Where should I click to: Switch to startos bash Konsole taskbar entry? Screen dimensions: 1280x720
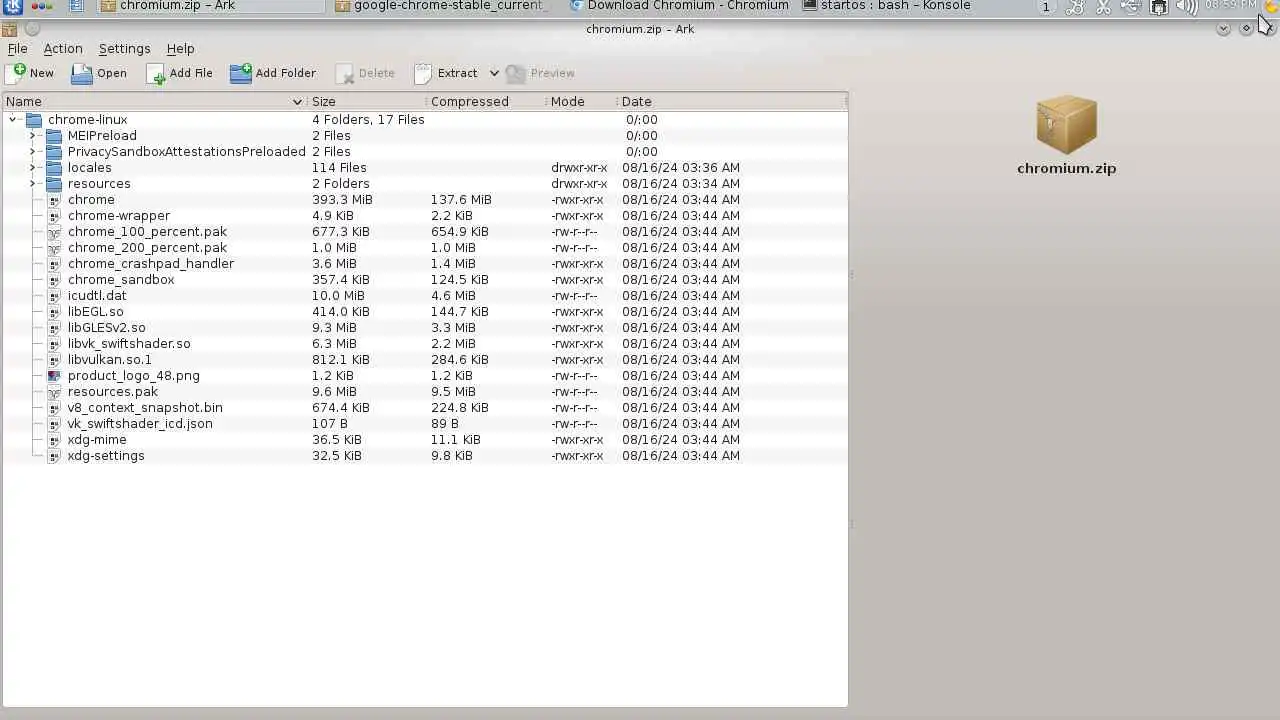(x=886, y=6)
